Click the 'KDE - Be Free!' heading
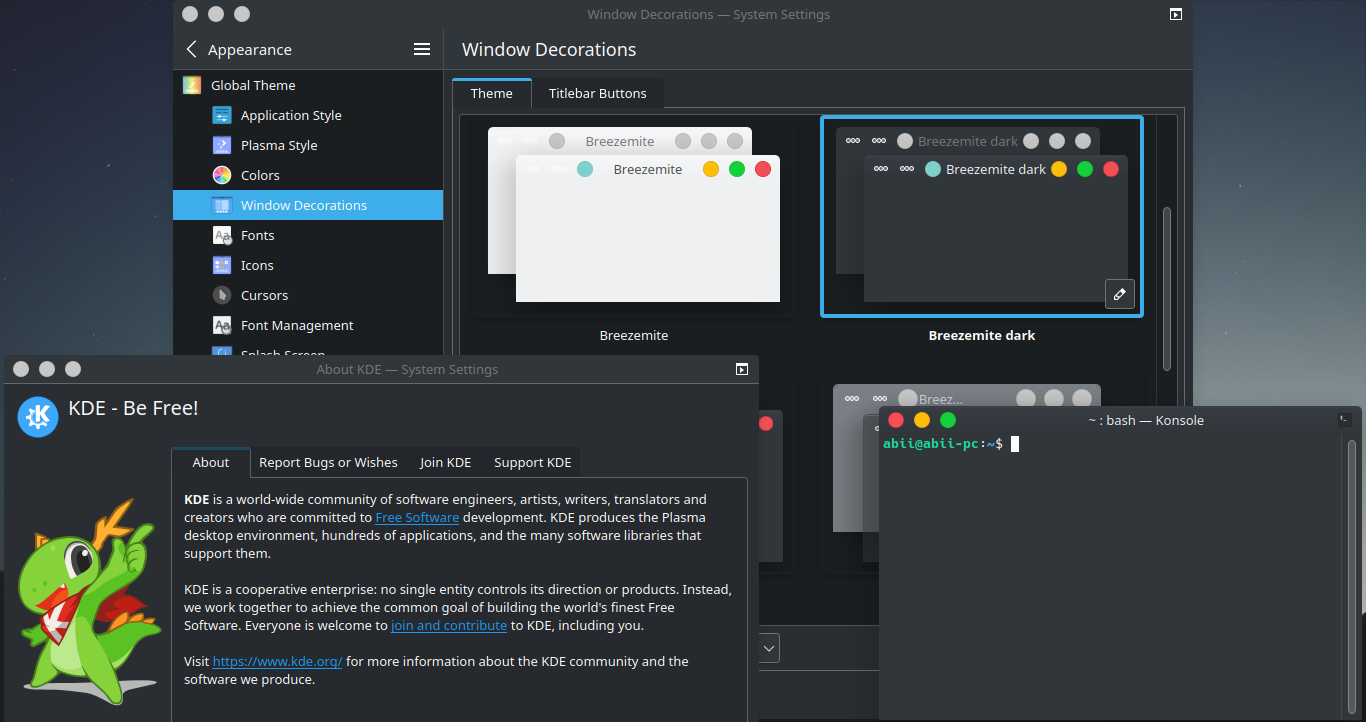This screenshot has width=1366, height=722. coord(133,408)
